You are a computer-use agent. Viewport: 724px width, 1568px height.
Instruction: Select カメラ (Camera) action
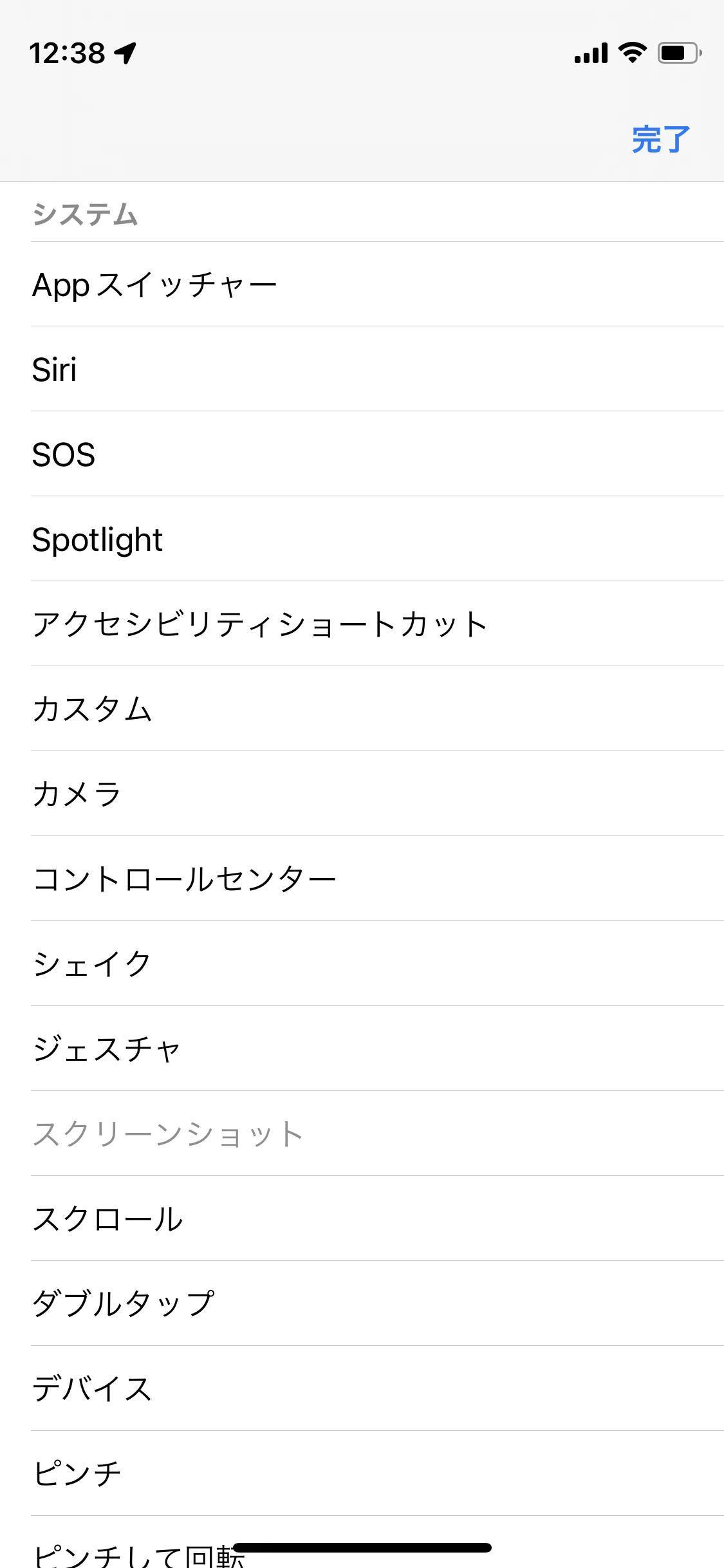[77, 794]
